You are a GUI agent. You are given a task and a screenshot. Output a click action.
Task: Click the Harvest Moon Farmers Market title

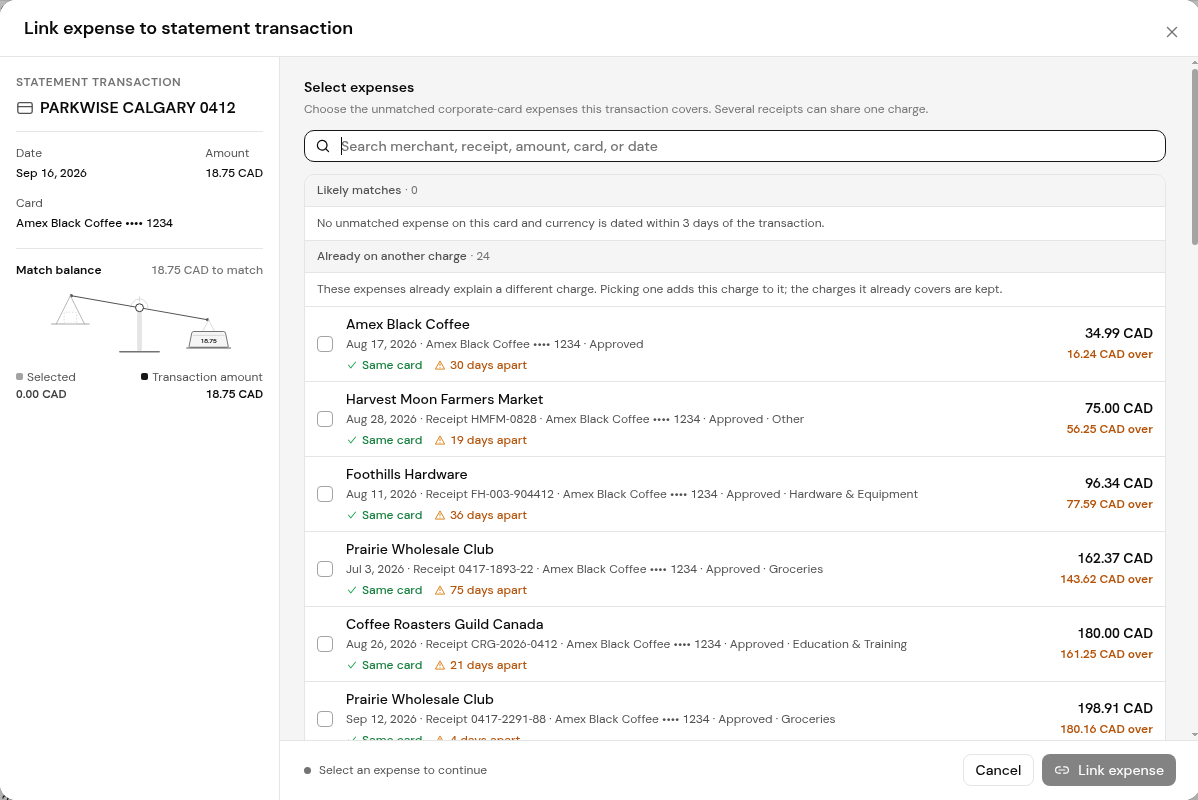click(x=444, y=399)
